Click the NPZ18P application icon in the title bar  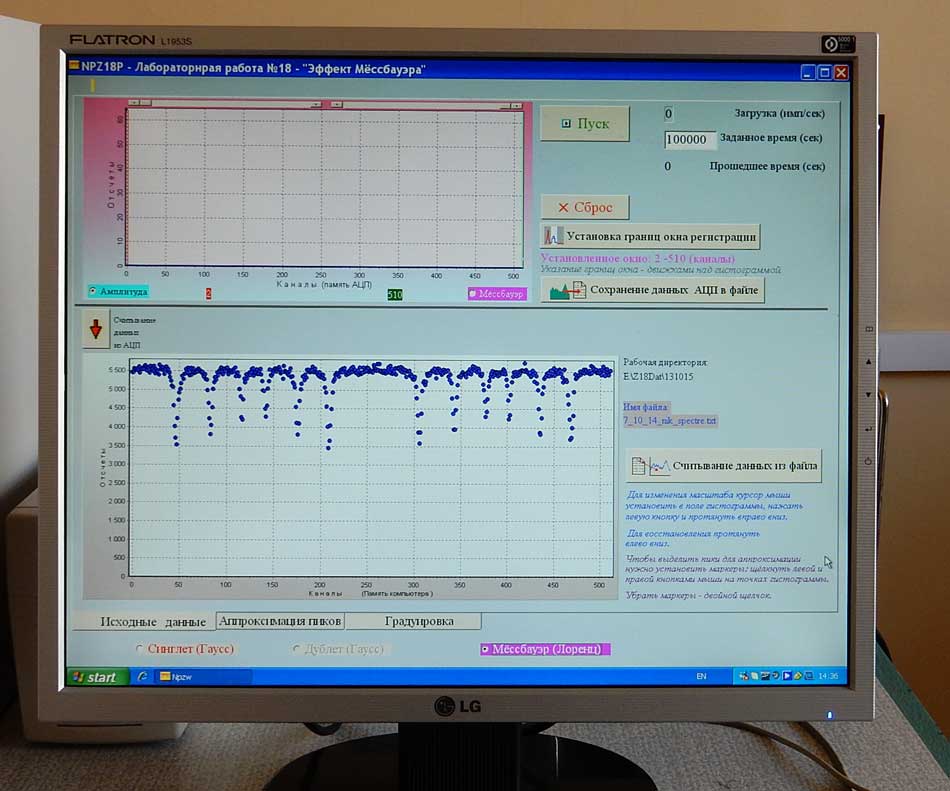coord(73,69)
